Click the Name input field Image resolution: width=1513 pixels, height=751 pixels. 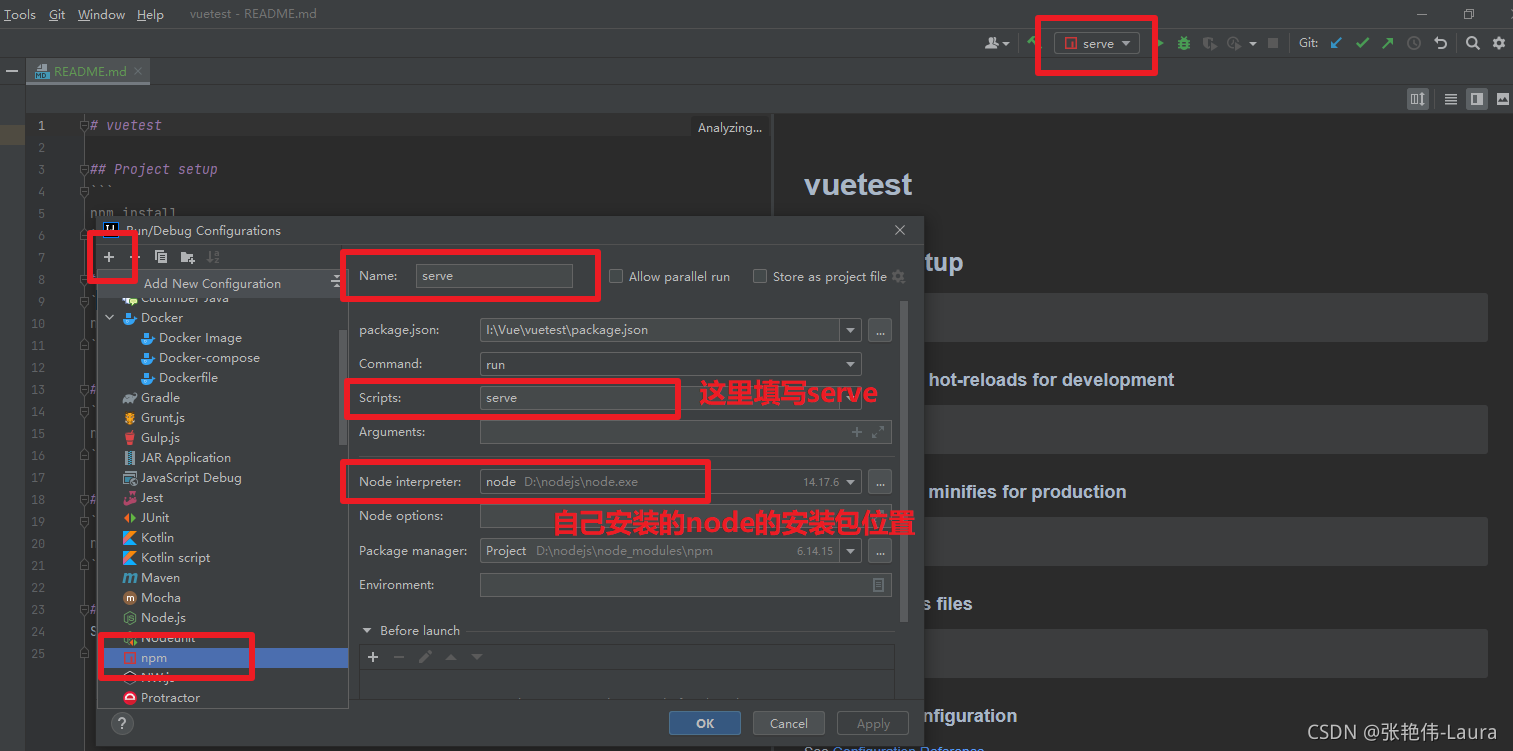494,276
